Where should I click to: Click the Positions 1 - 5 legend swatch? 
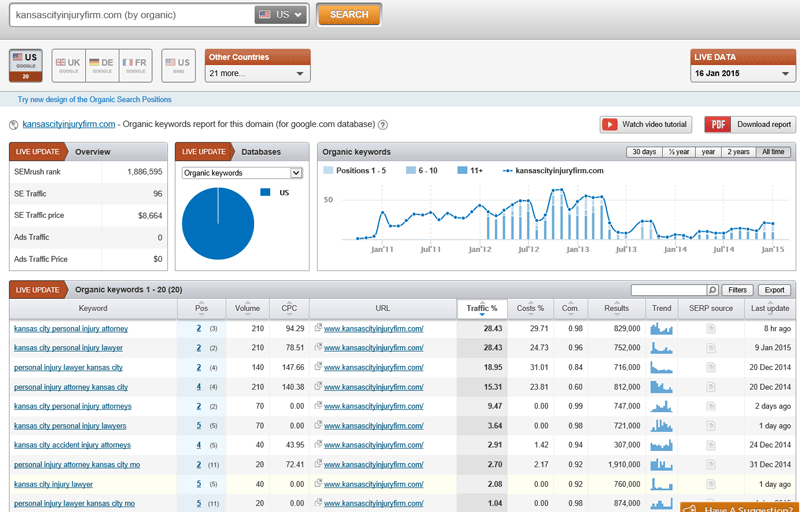pyautogui.click(x=328, y=170)
